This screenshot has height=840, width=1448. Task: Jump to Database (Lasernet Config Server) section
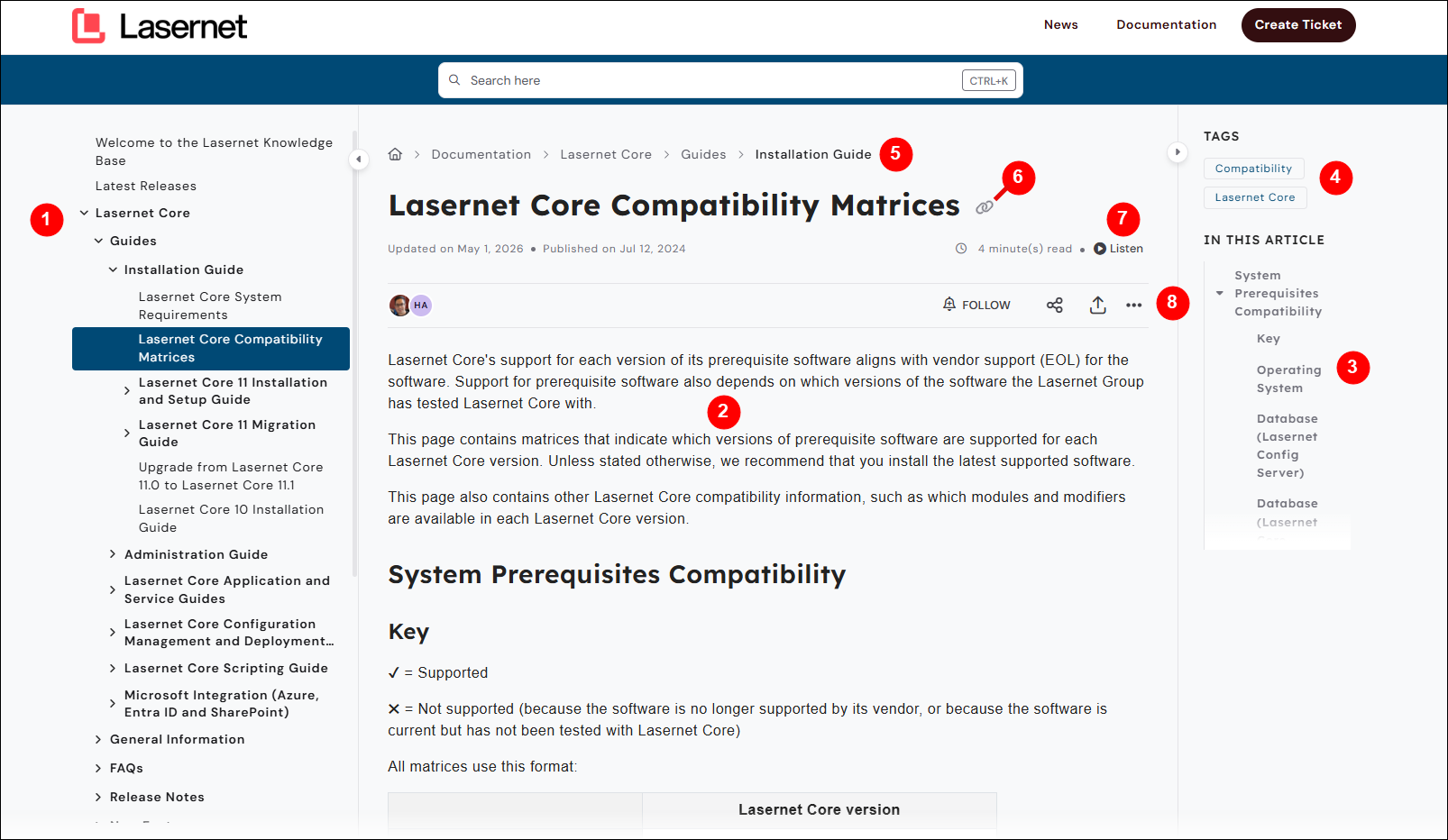pyautogui.click(x=1288, y=445)
